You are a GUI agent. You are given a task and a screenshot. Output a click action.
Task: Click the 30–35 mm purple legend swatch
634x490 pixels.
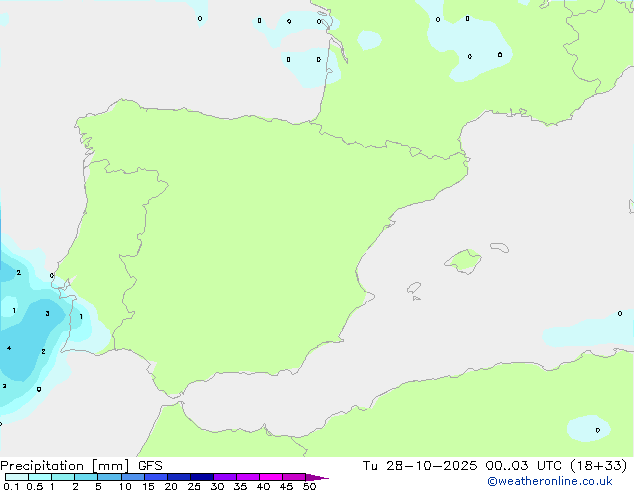224,477
